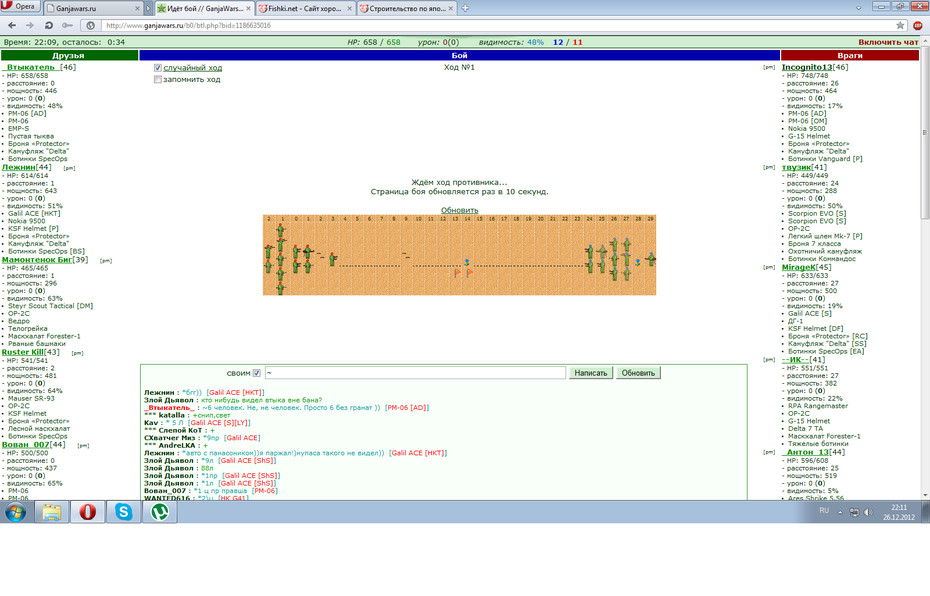Click the volume speaker tray icon
The width and height of the screenshot is (930, 596).
pos(868,512)
